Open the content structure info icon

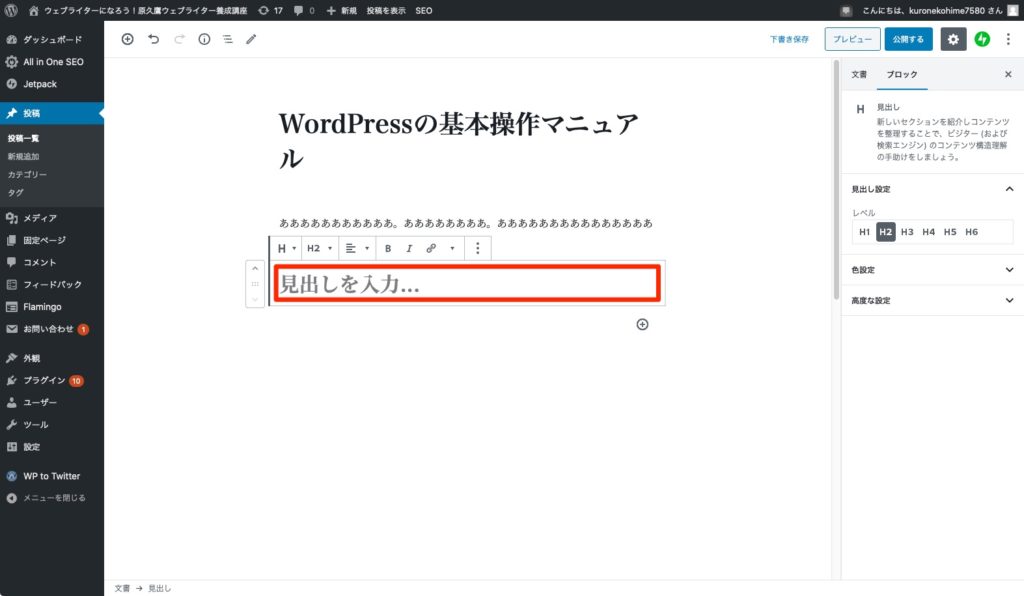click(204, 39)
